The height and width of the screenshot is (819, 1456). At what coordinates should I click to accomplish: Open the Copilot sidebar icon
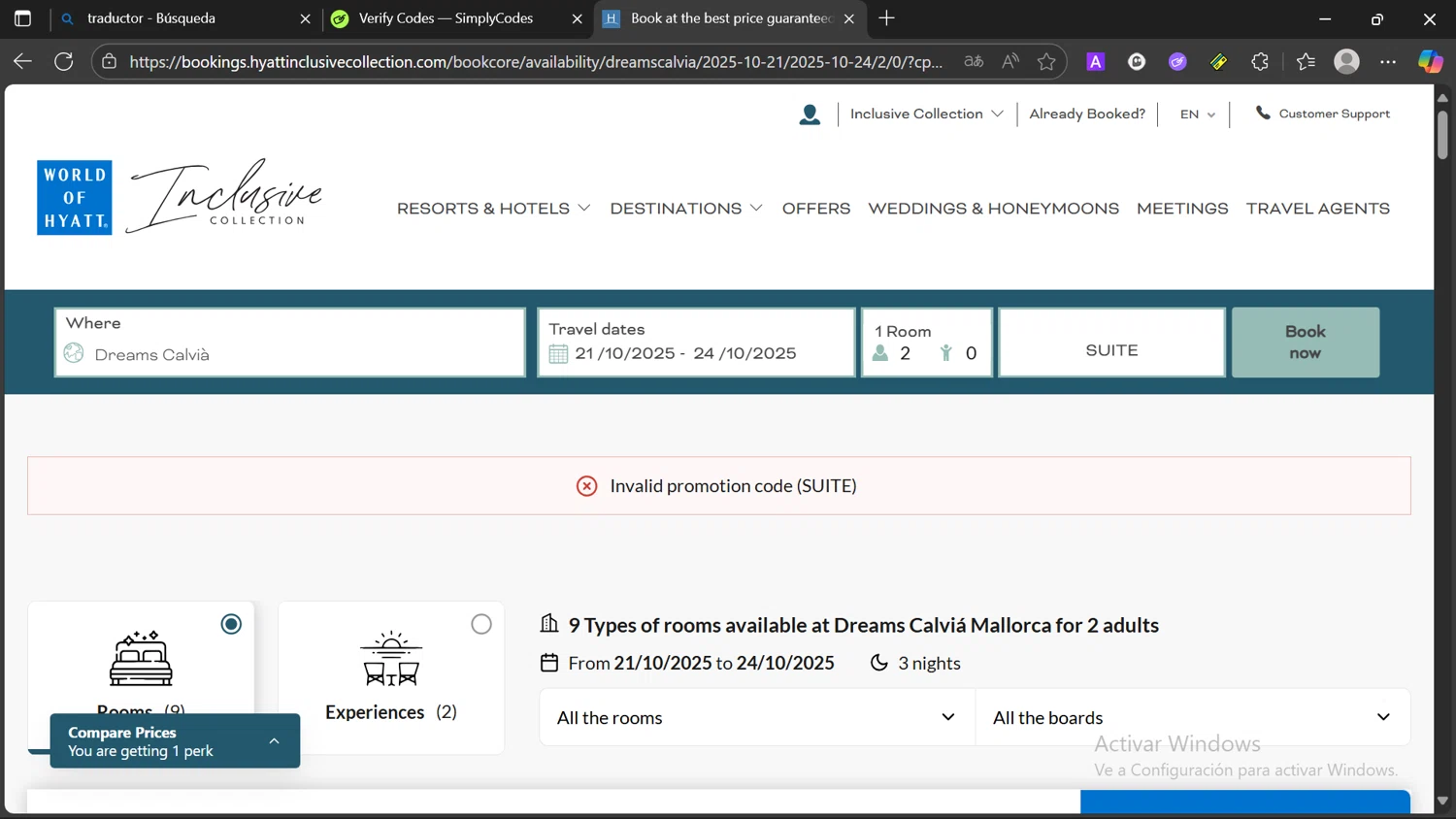click(x=1431, y=61)
